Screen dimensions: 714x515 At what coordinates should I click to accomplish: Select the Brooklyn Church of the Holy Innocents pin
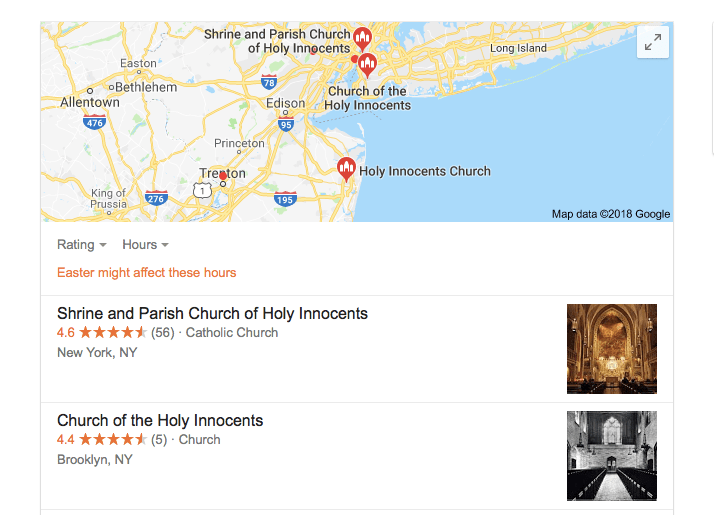368,66
